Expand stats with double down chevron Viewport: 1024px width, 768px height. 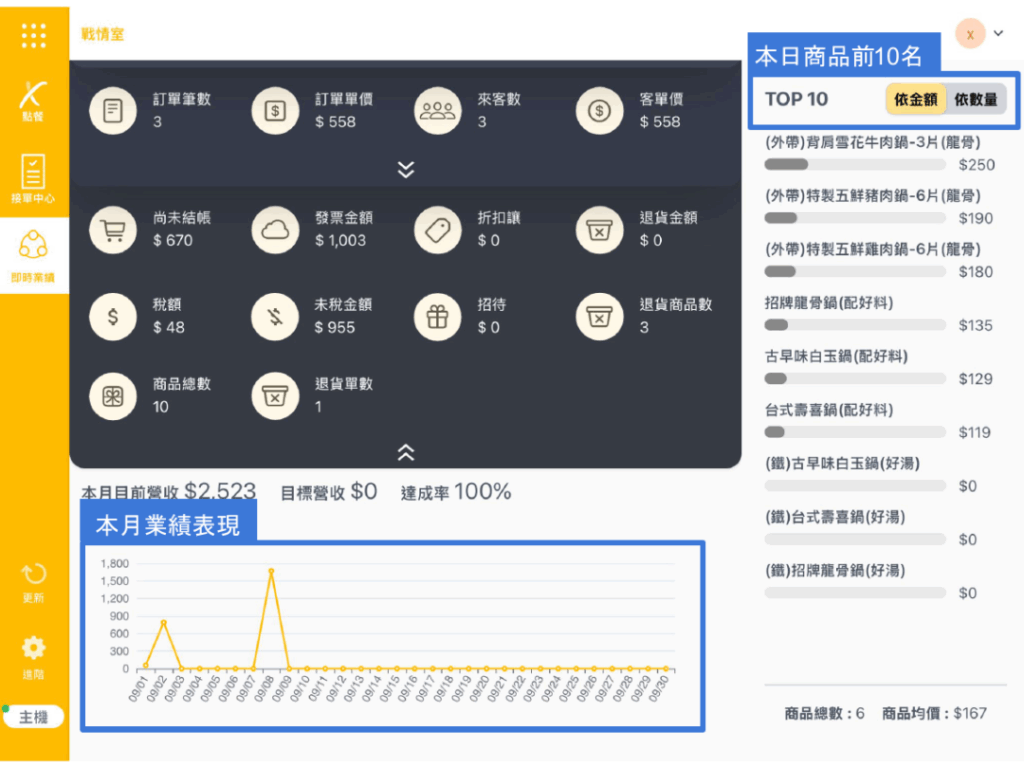(405, 169)
